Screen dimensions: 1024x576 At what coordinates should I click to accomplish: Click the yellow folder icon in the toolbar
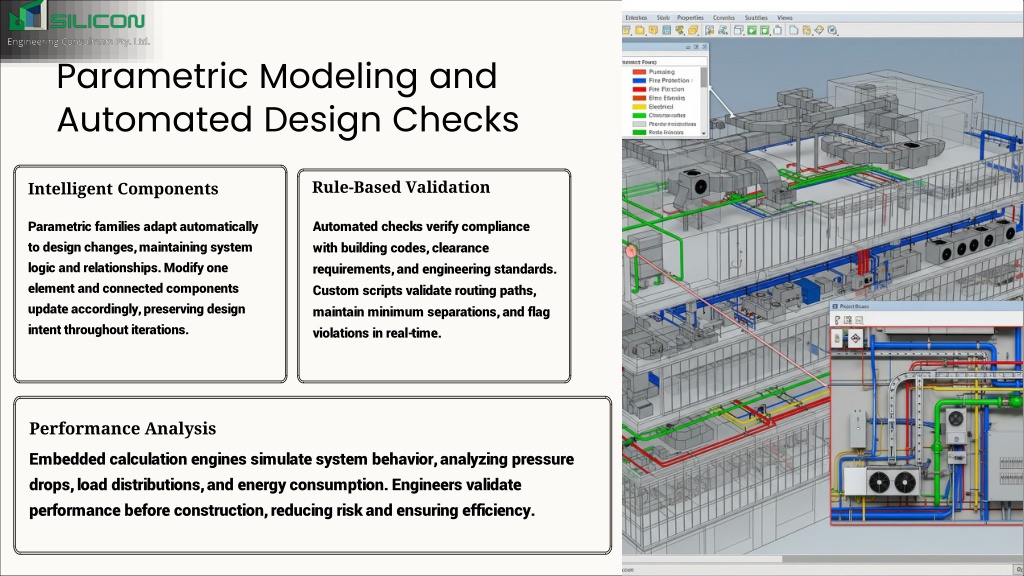click(x=639, y=30)
